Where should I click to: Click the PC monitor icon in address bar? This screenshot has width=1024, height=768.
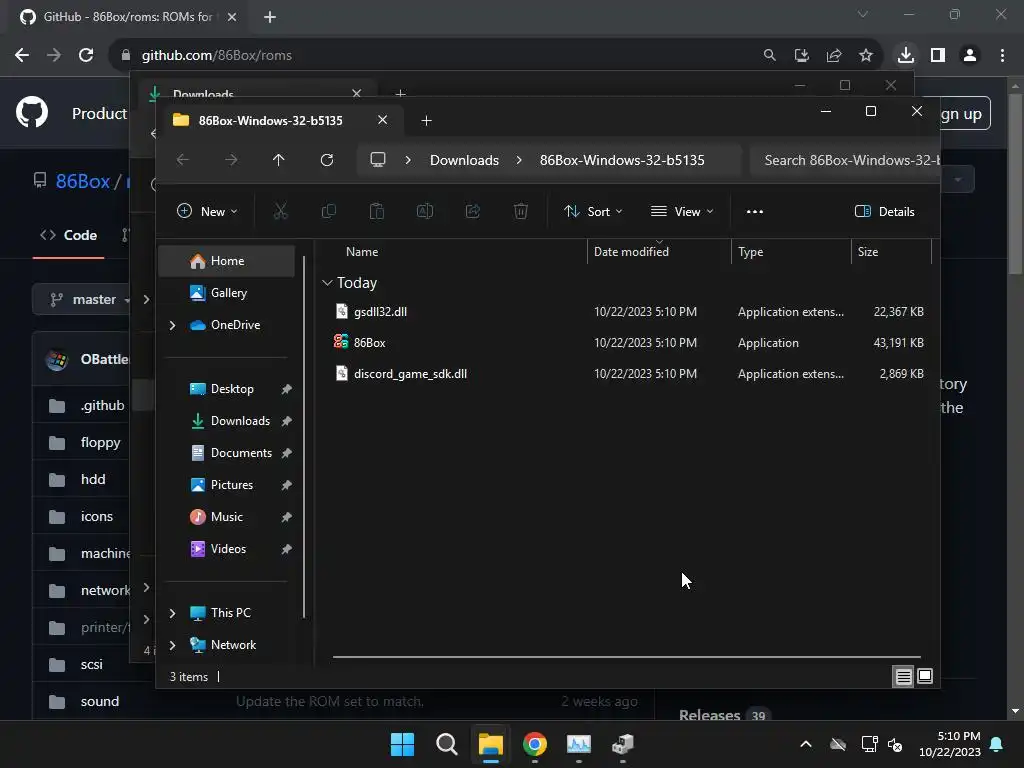coord(378,160)
